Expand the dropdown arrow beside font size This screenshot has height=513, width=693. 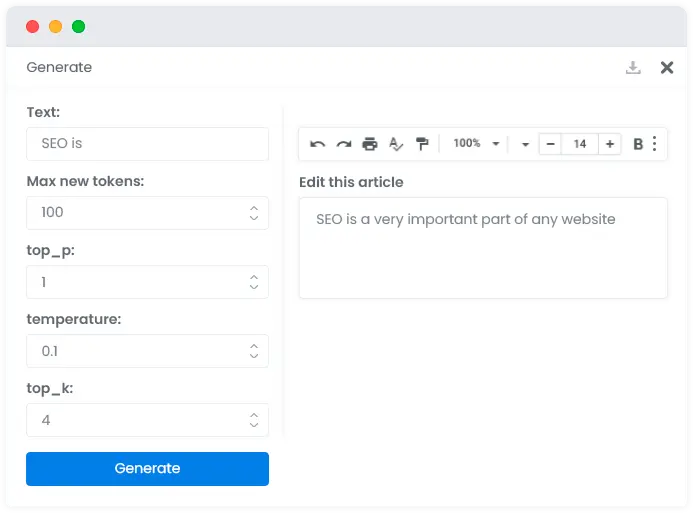coord(525,144)
